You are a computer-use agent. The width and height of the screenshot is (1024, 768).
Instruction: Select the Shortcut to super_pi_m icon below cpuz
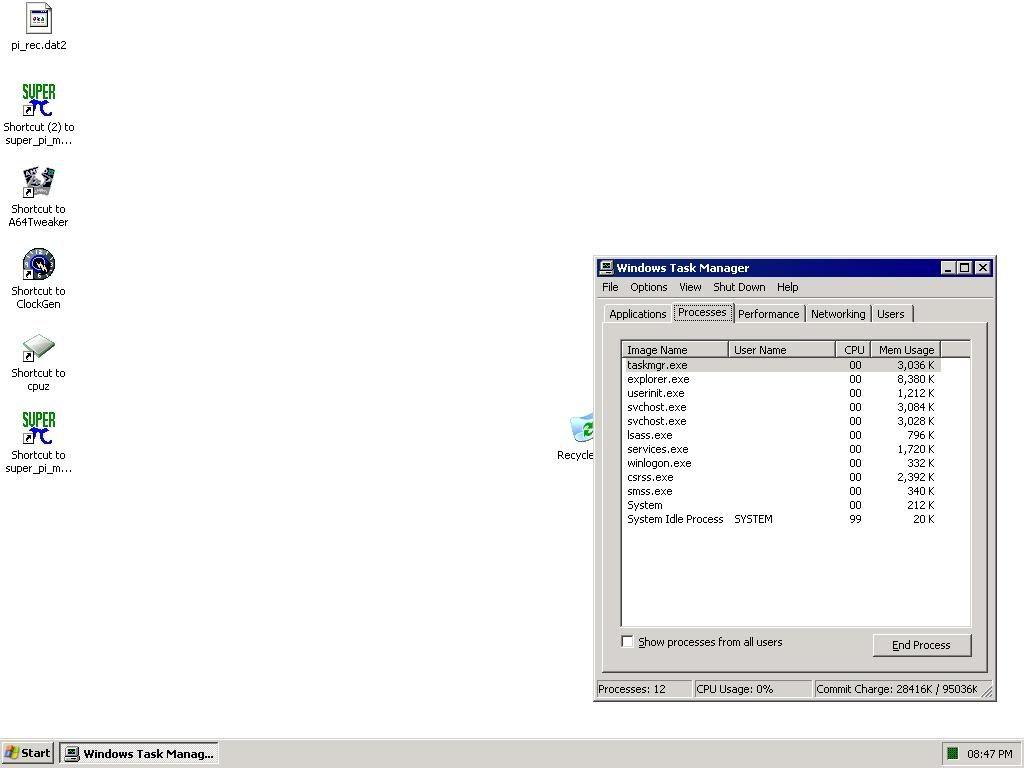click(39, 428)
